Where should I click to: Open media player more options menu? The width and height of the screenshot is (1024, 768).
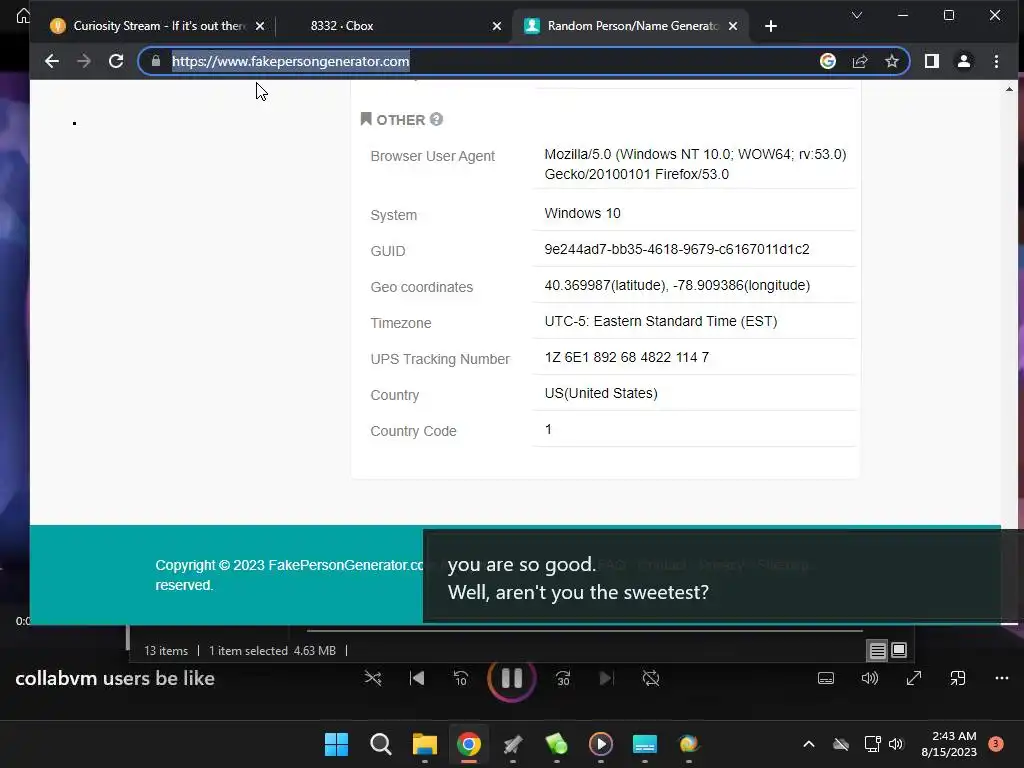(x=1002, y=679)
